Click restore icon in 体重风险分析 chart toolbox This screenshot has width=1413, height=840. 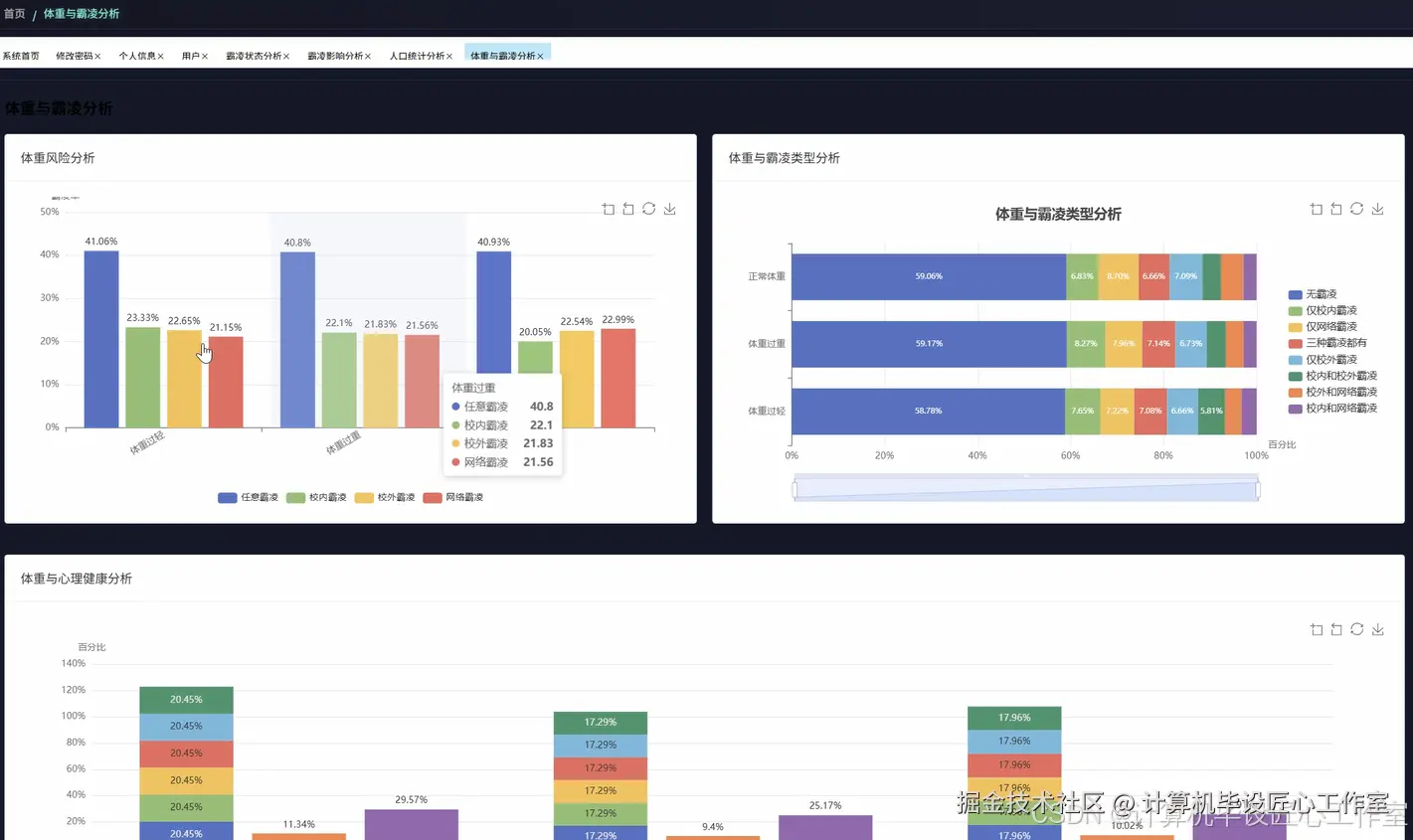pyautogui.click(x=648, y=209)
